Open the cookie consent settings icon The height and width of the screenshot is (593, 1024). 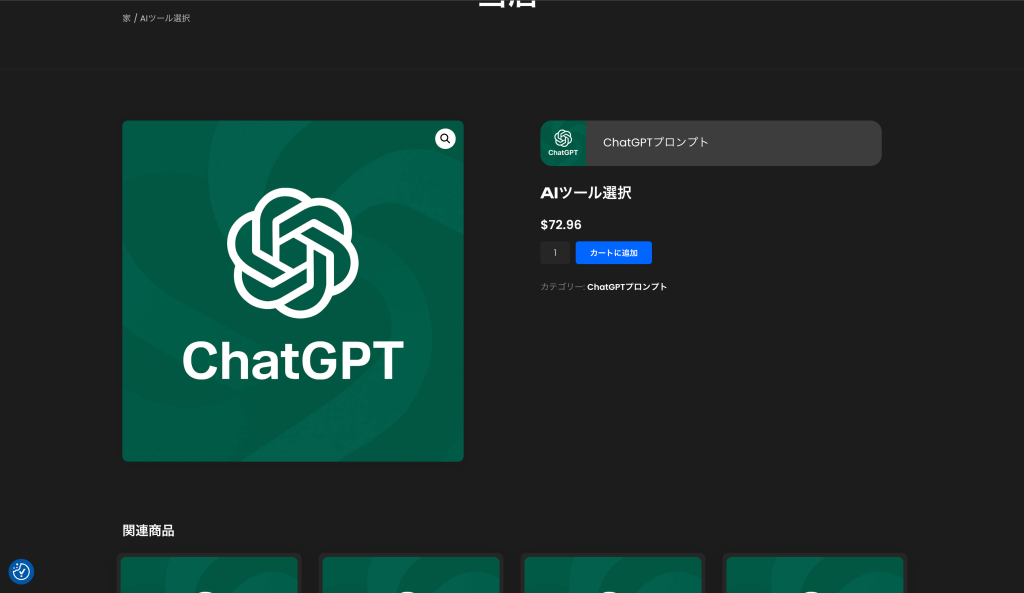[x=21, y=571]
